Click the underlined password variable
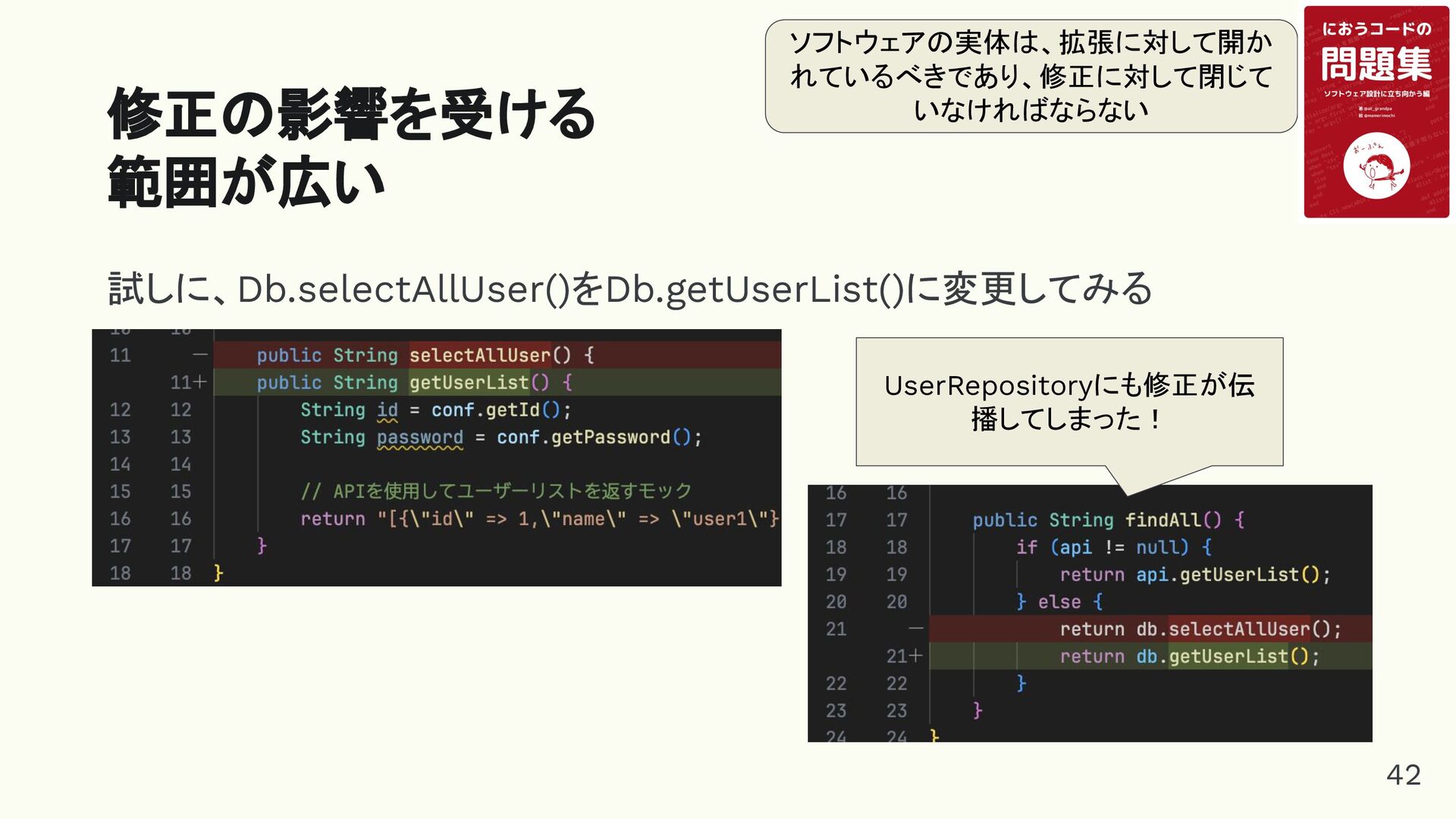 (x=419, y=438)
